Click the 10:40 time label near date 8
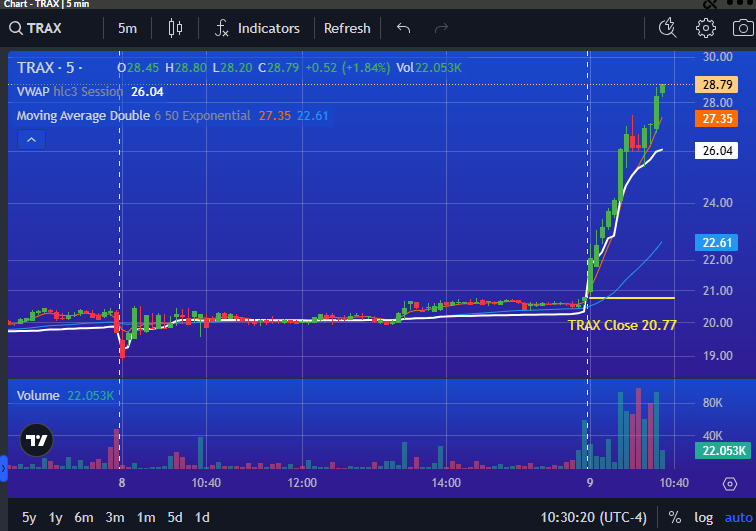 click(206, 483)
